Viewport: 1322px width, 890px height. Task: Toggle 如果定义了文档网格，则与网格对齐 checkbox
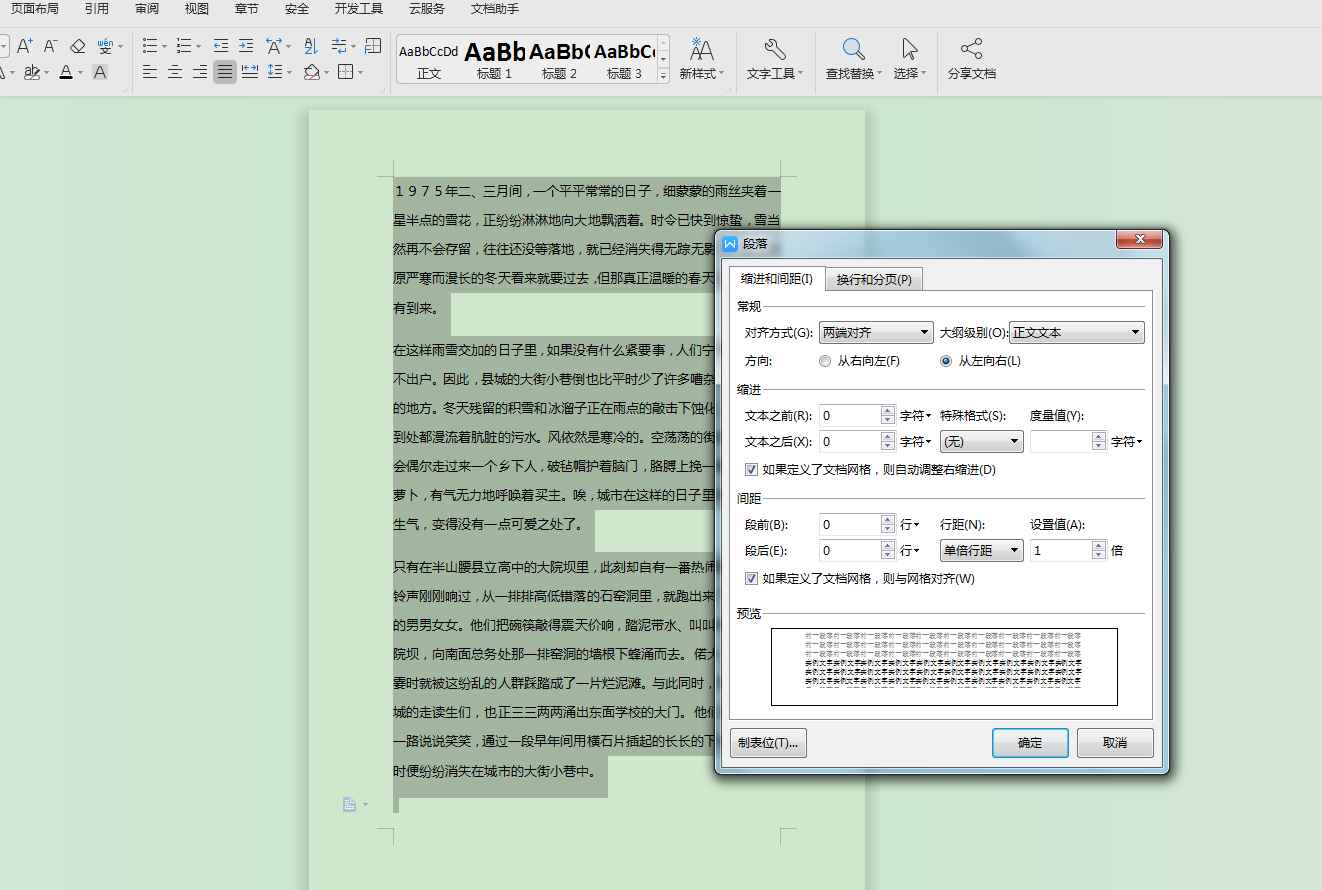[x=752, y=578]
